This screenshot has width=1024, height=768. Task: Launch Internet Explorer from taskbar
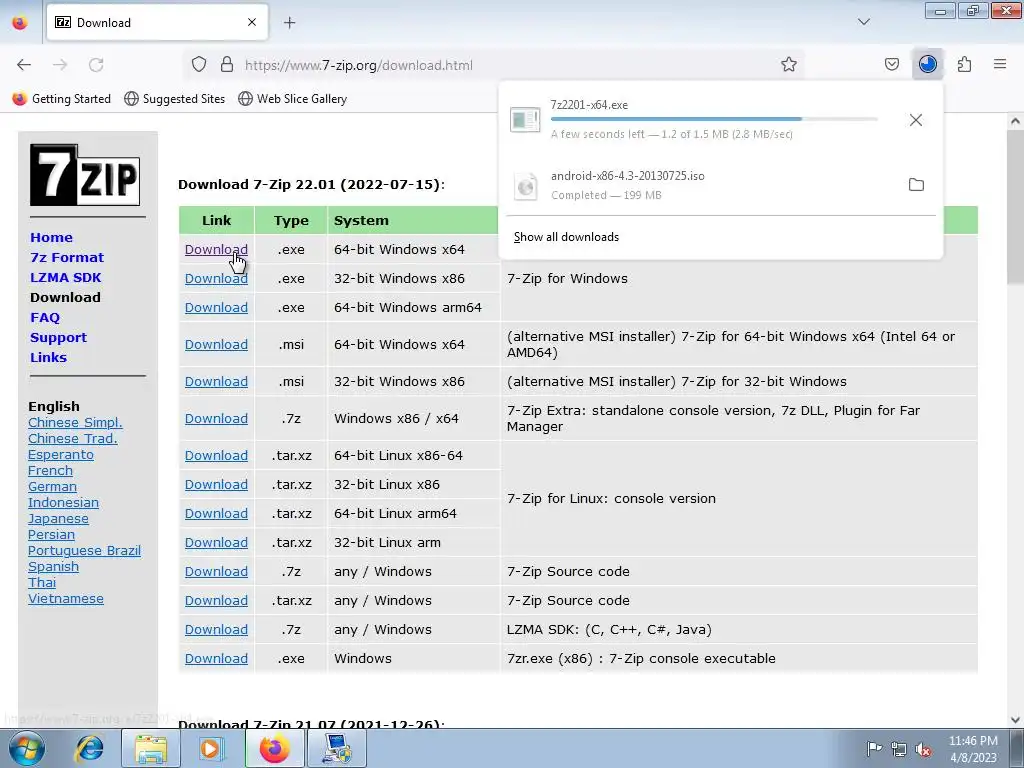click(89, 748)
